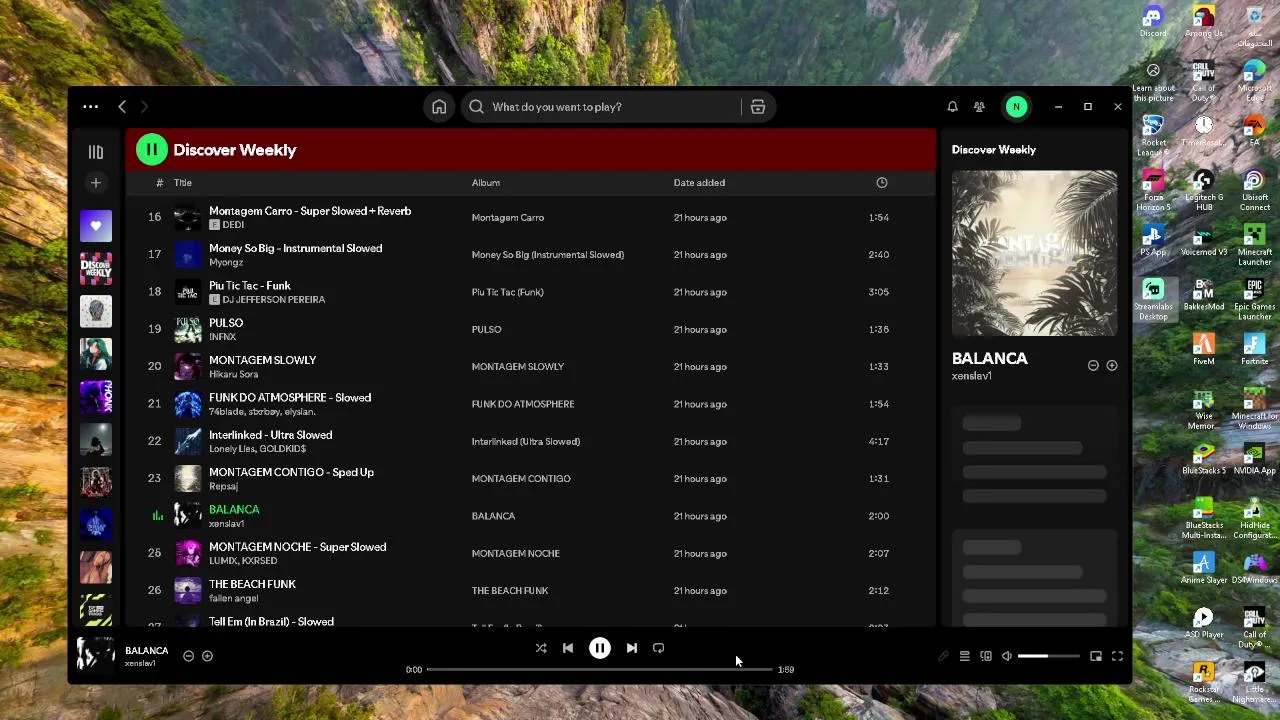
Task: Open the Friend Activity icon
Action: coord(979,107)
